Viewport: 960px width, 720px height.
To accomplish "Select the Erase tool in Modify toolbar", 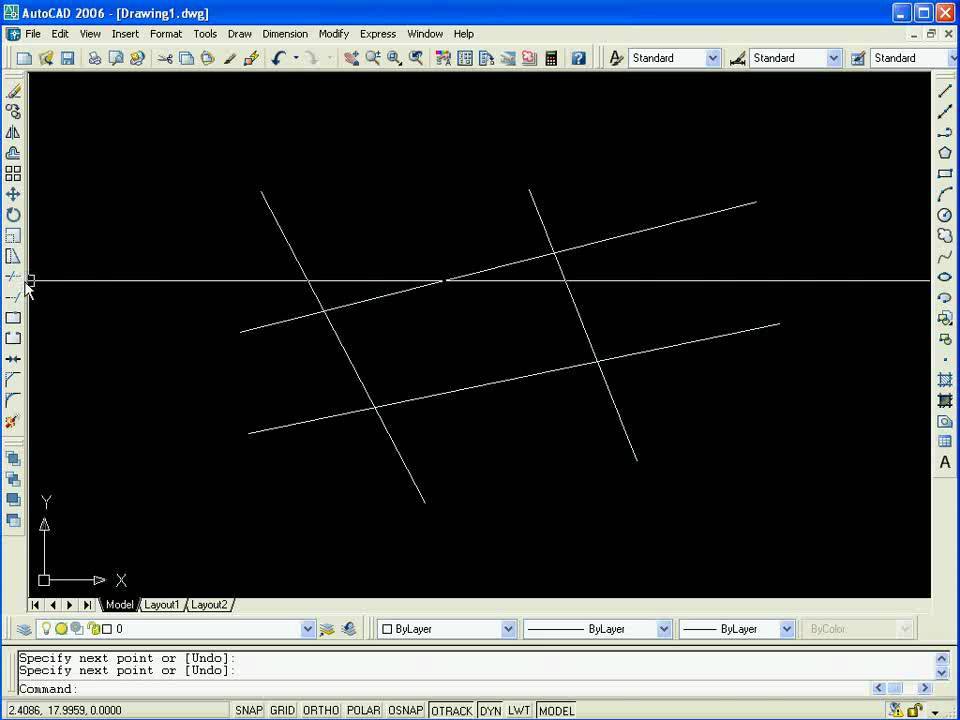I will click(13, 91).
